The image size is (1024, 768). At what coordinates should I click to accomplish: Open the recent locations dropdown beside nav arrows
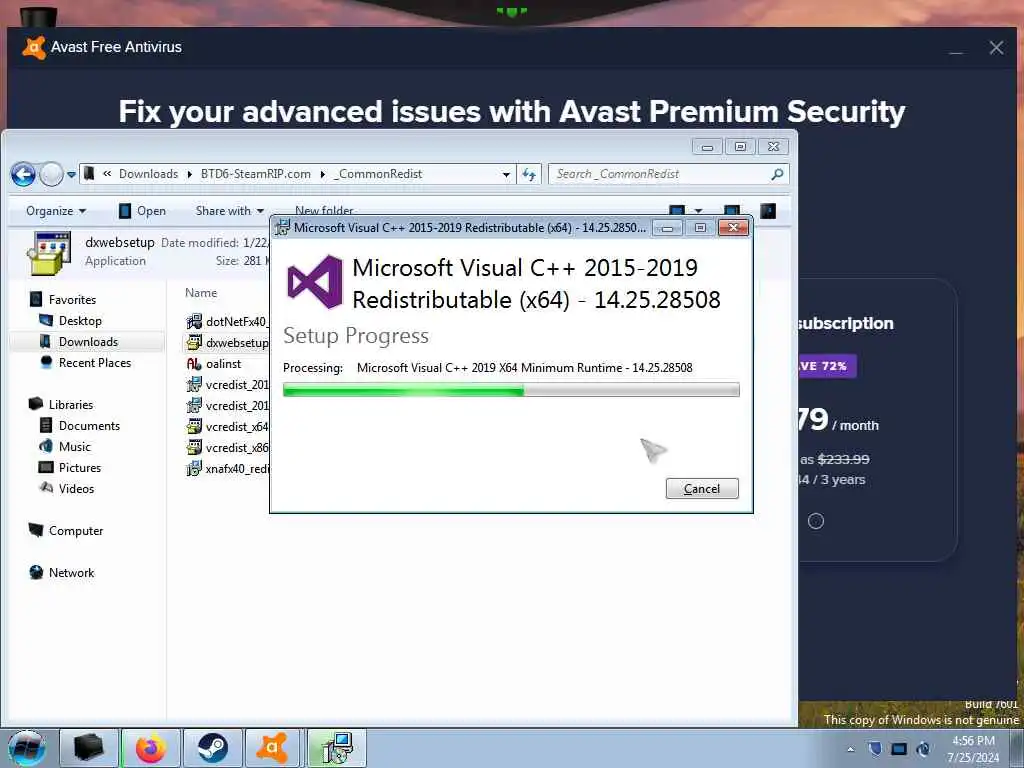[x=71, y=175]
